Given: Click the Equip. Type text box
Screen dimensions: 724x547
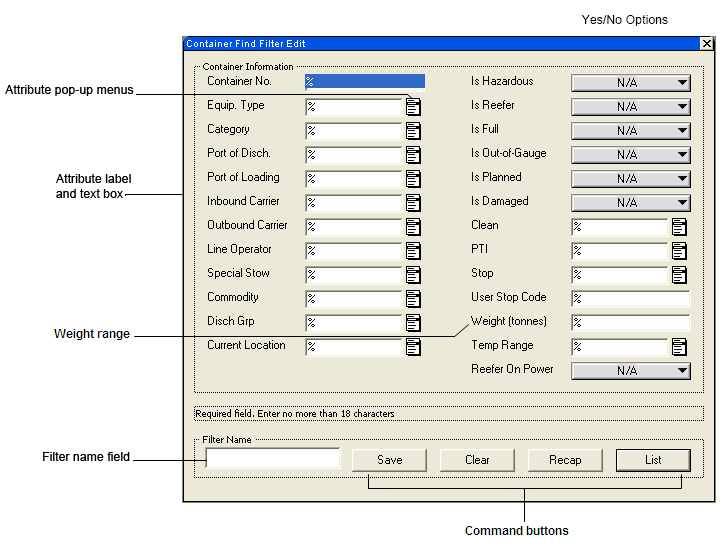Looking at the screenshot, I should pyautogui.click(x=354, y=107).
